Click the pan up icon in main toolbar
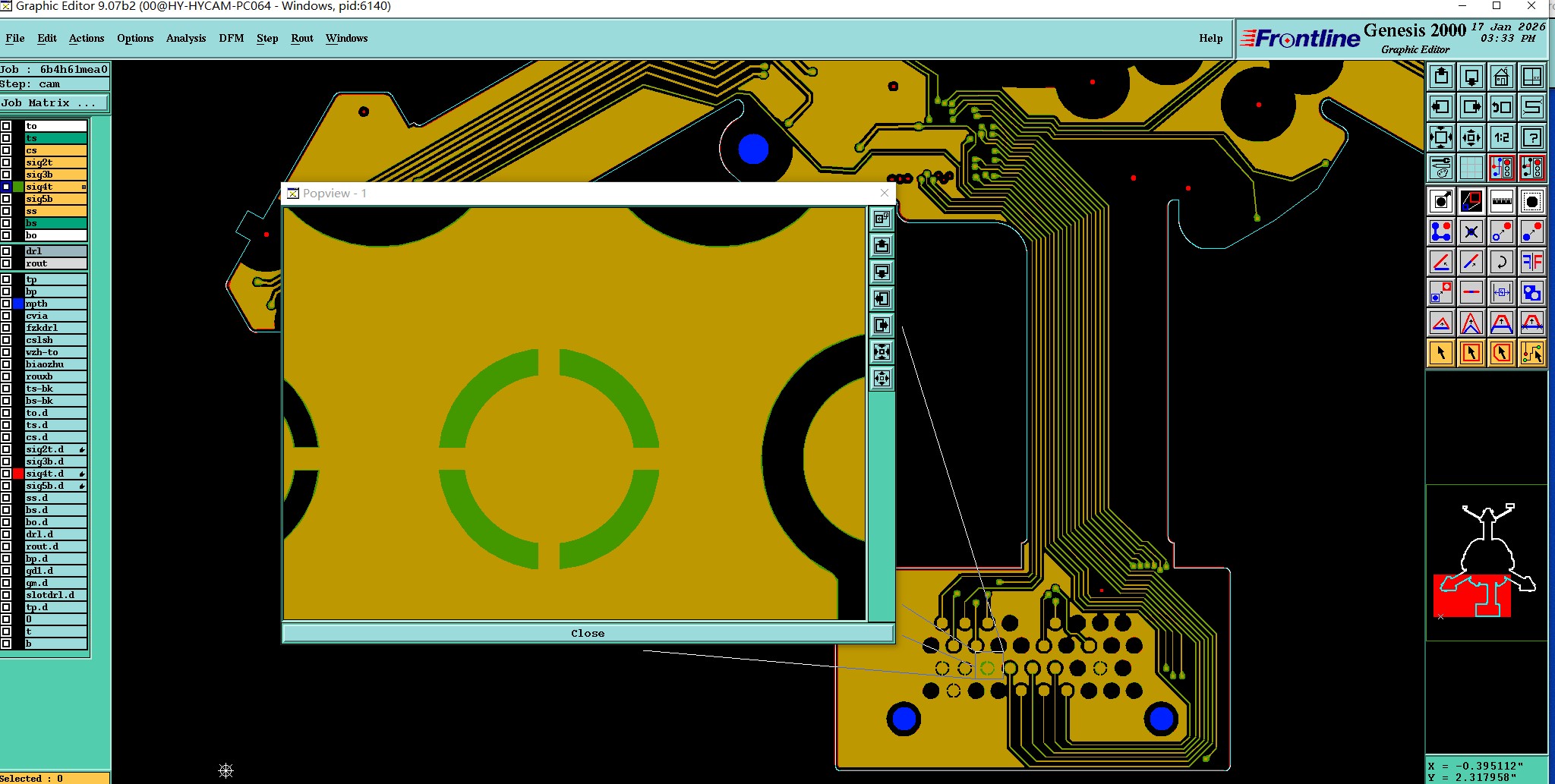The image size is (1555, 784). point(1441,77)
